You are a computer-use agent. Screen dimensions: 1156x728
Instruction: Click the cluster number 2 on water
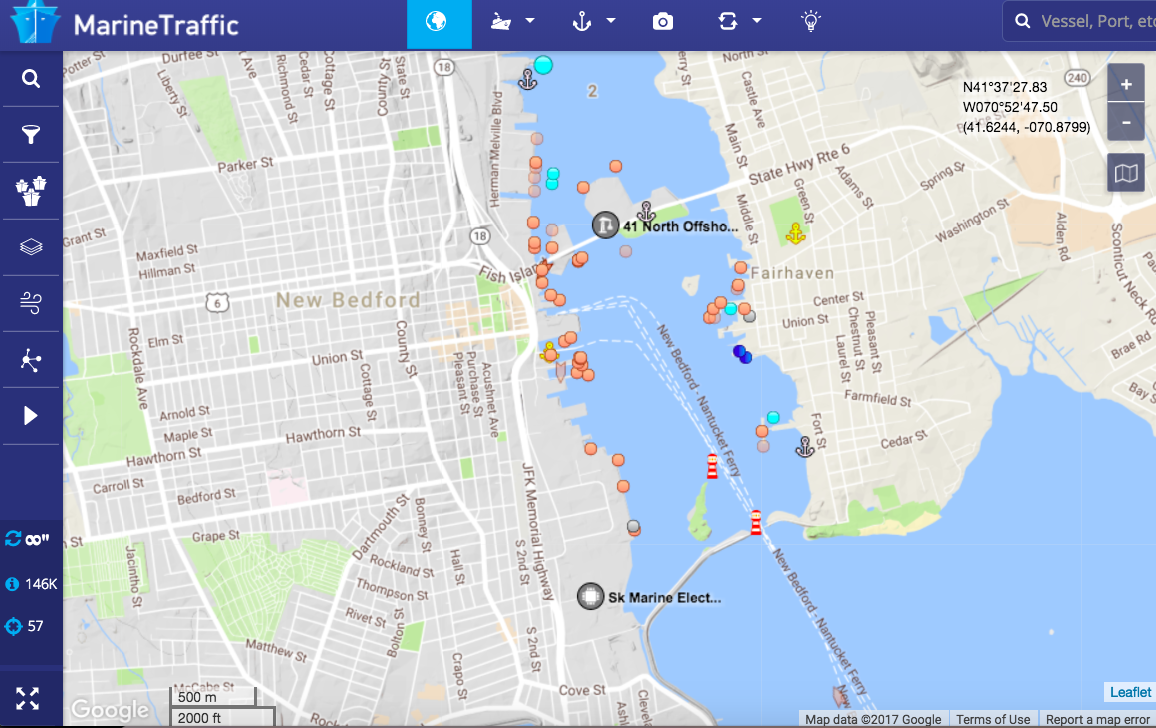(x=592, y=91)
